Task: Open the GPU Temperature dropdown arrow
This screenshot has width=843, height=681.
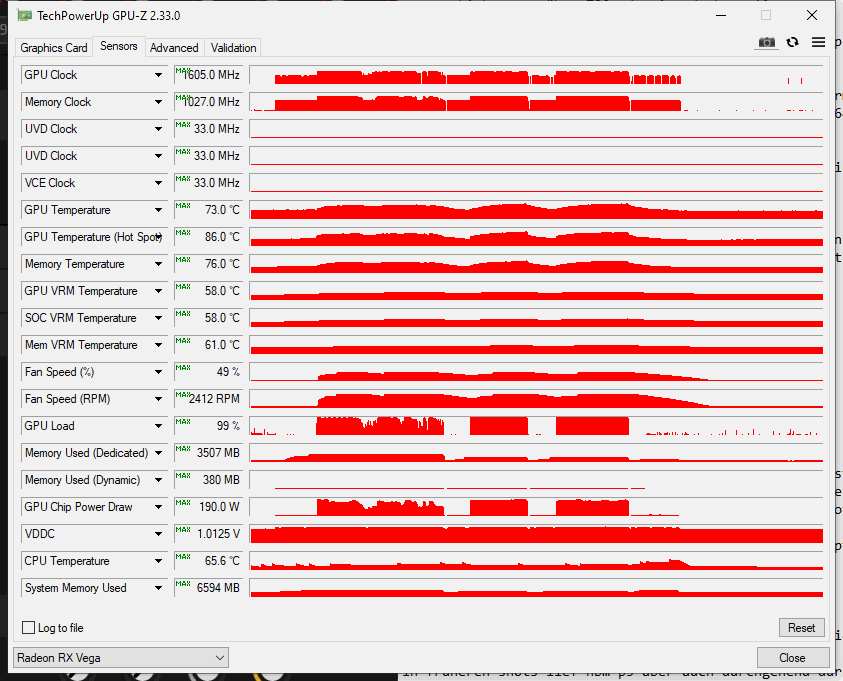Action: (x=158, y=210)
